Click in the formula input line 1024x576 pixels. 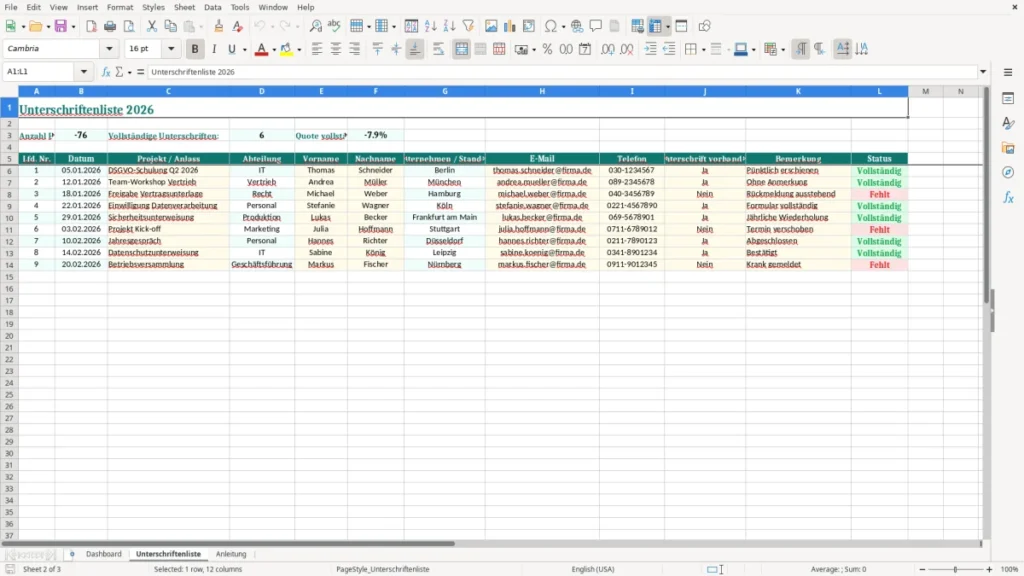[x=562, y=72]
